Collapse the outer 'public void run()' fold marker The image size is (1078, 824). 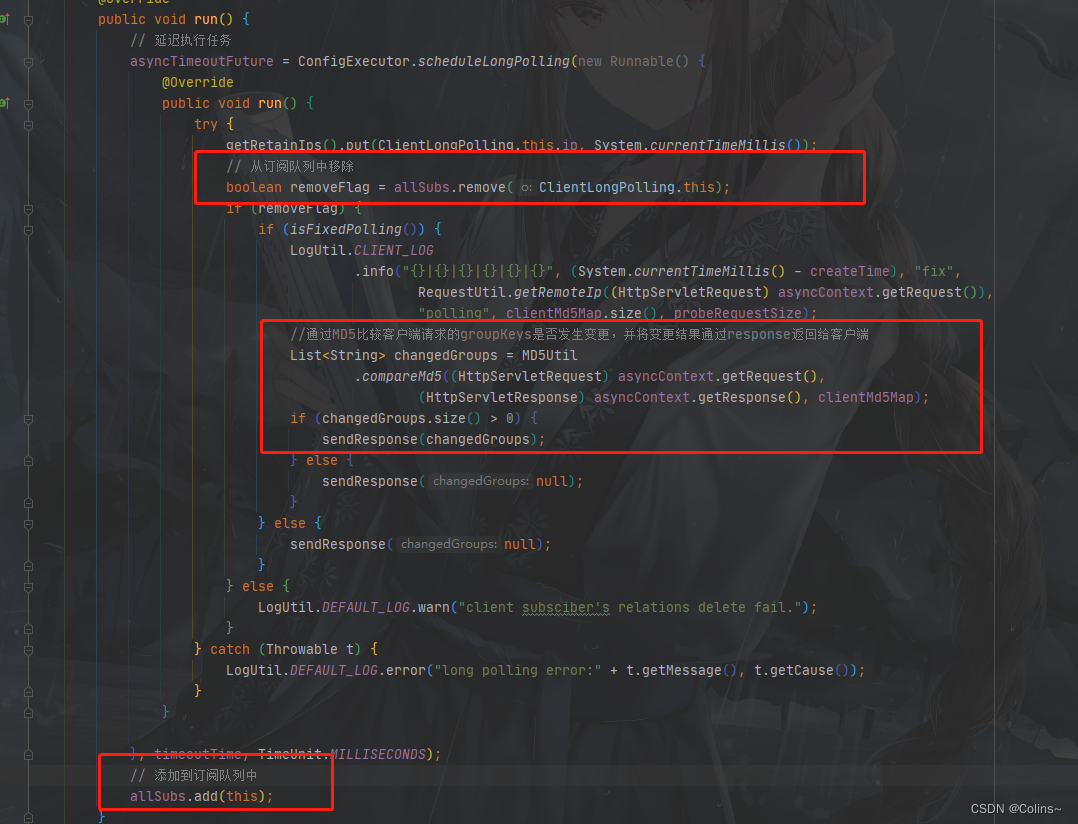pos(28,20)
